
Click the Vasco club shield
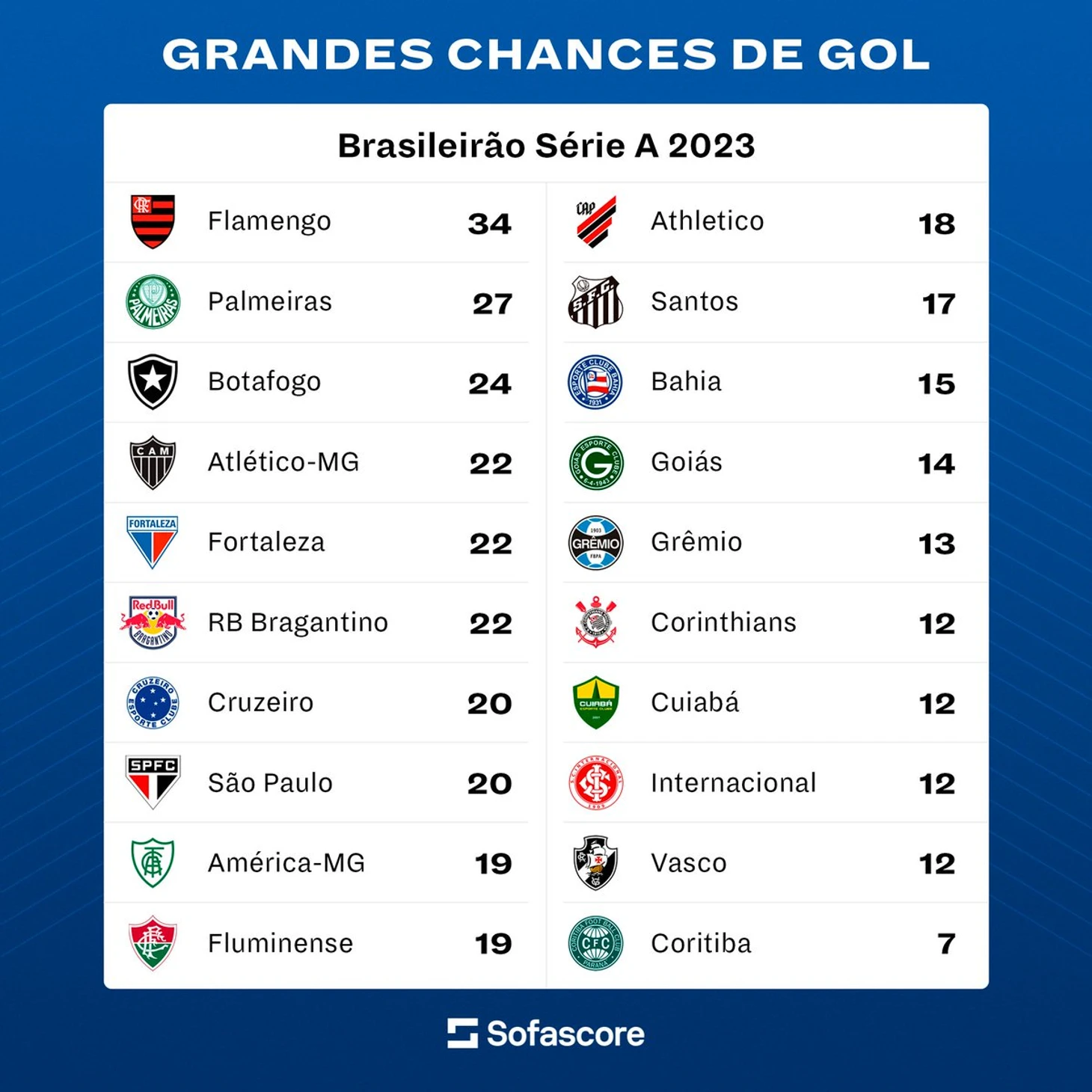[596, 863]
